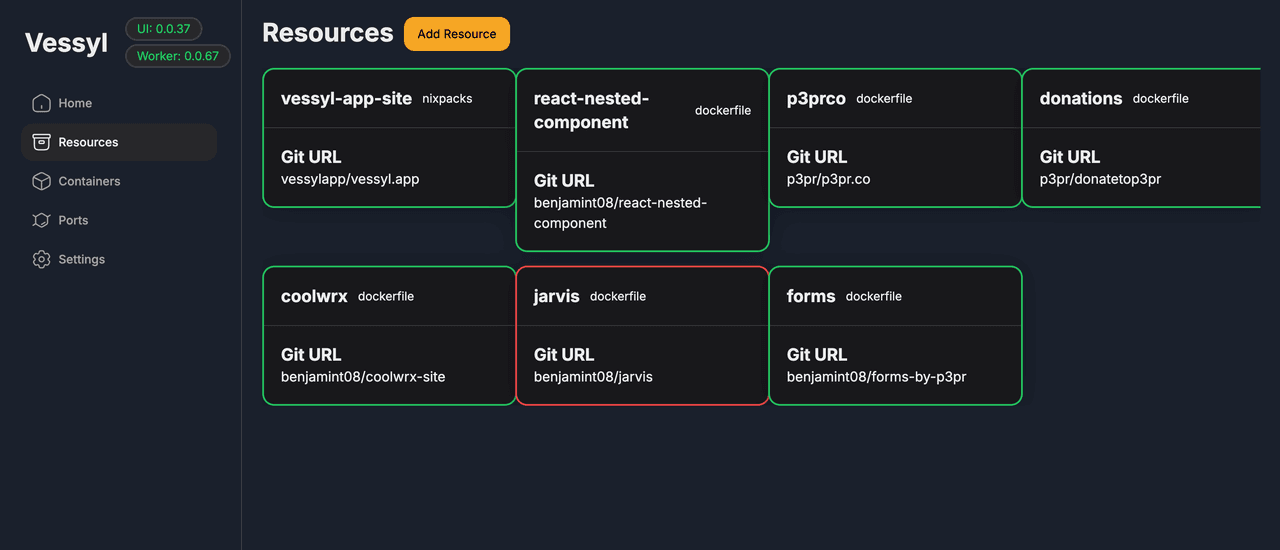Image resolution: width=1280 pixels, height=550 pixels.
Task: Open the vessyl-app-site resource card
Action: 389,138
